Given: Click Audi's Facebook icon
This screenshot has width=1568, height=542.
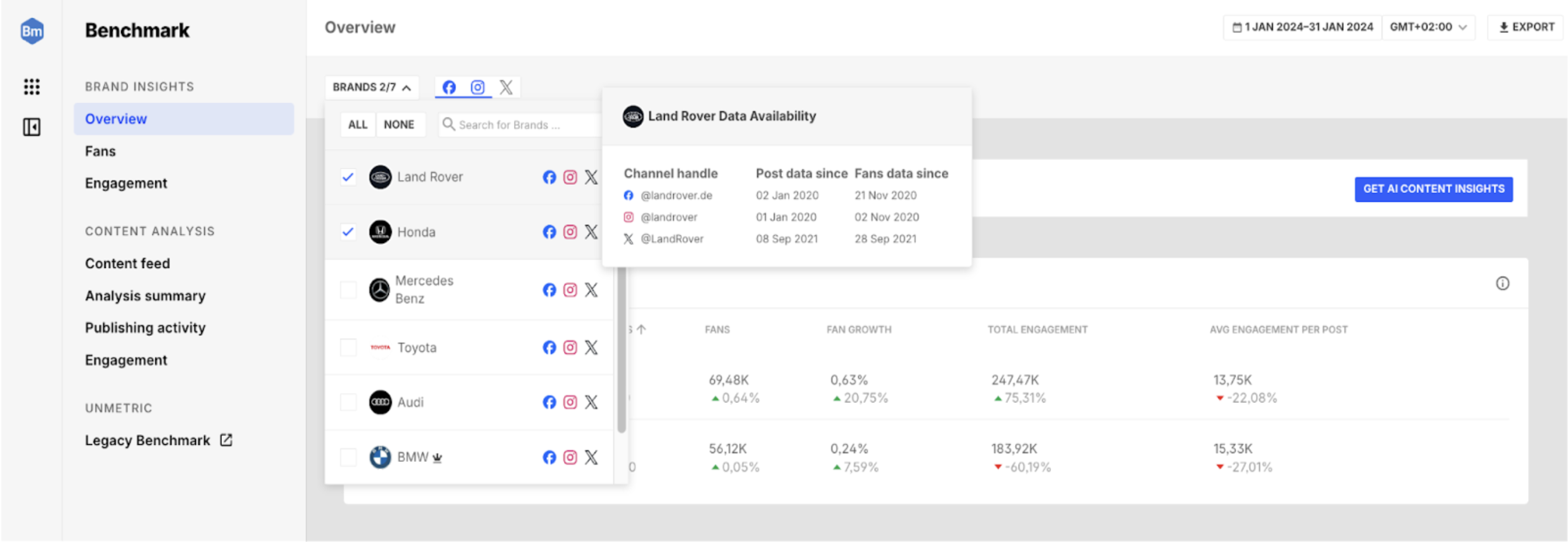Looking at the screenshot, I should click(549, 402).
